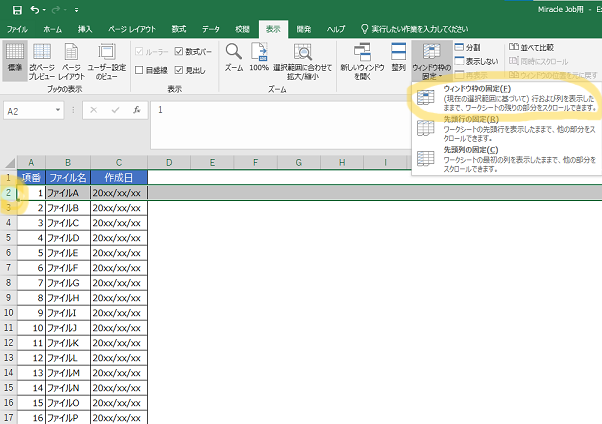Switch to the ヘルプ ribbon tab
This screenshot has width=602, height=424.
coord(336,29)
